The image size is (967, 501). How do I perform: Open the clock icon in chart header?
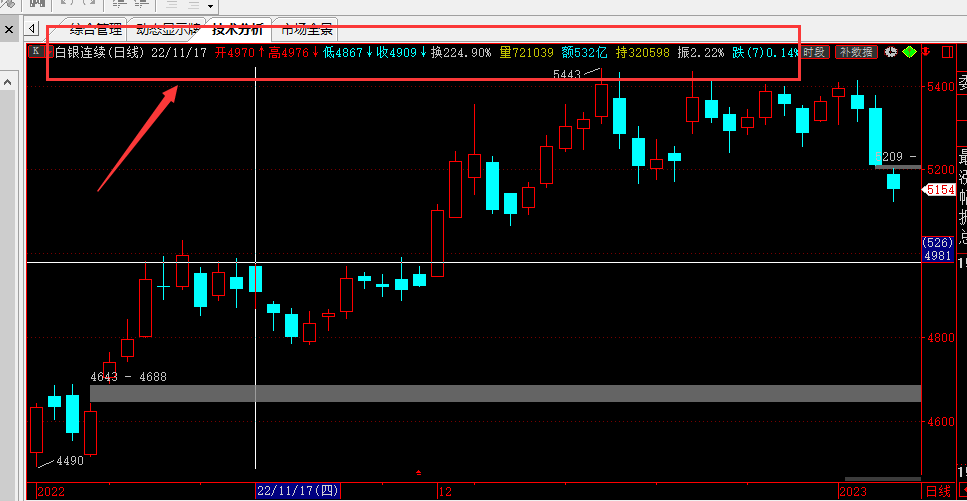[x=889, y=52]
